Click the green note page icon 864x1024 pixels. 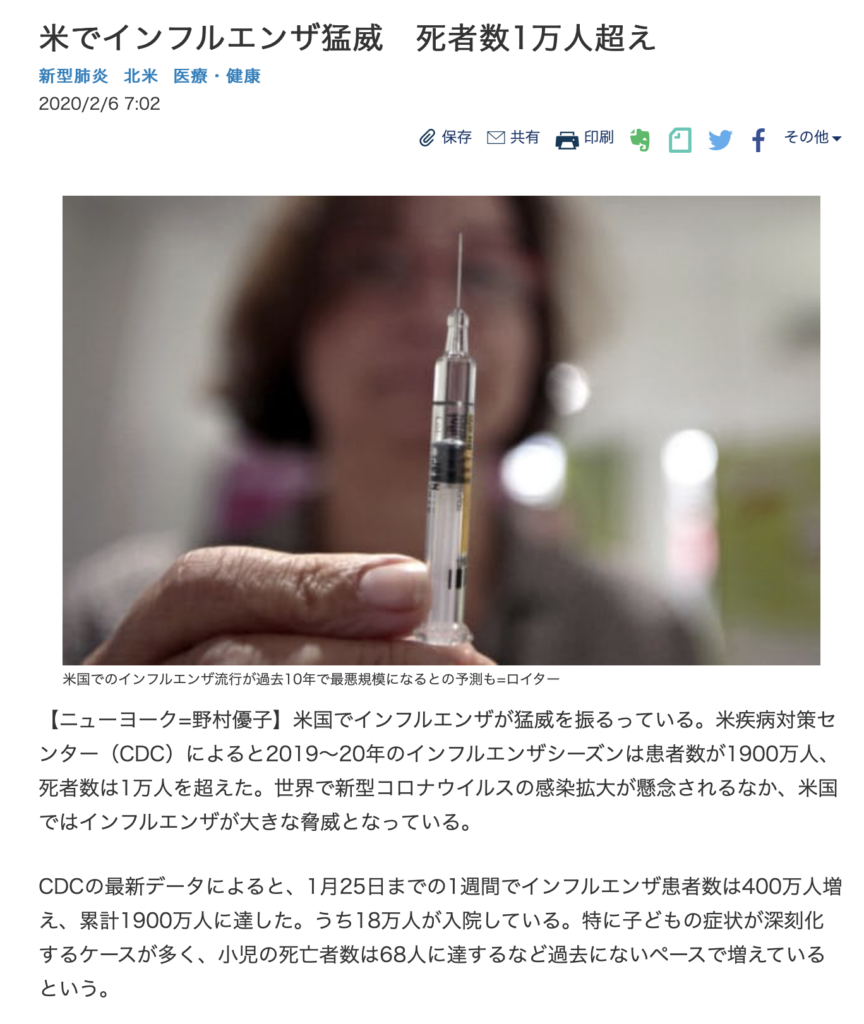coord(680,140)
